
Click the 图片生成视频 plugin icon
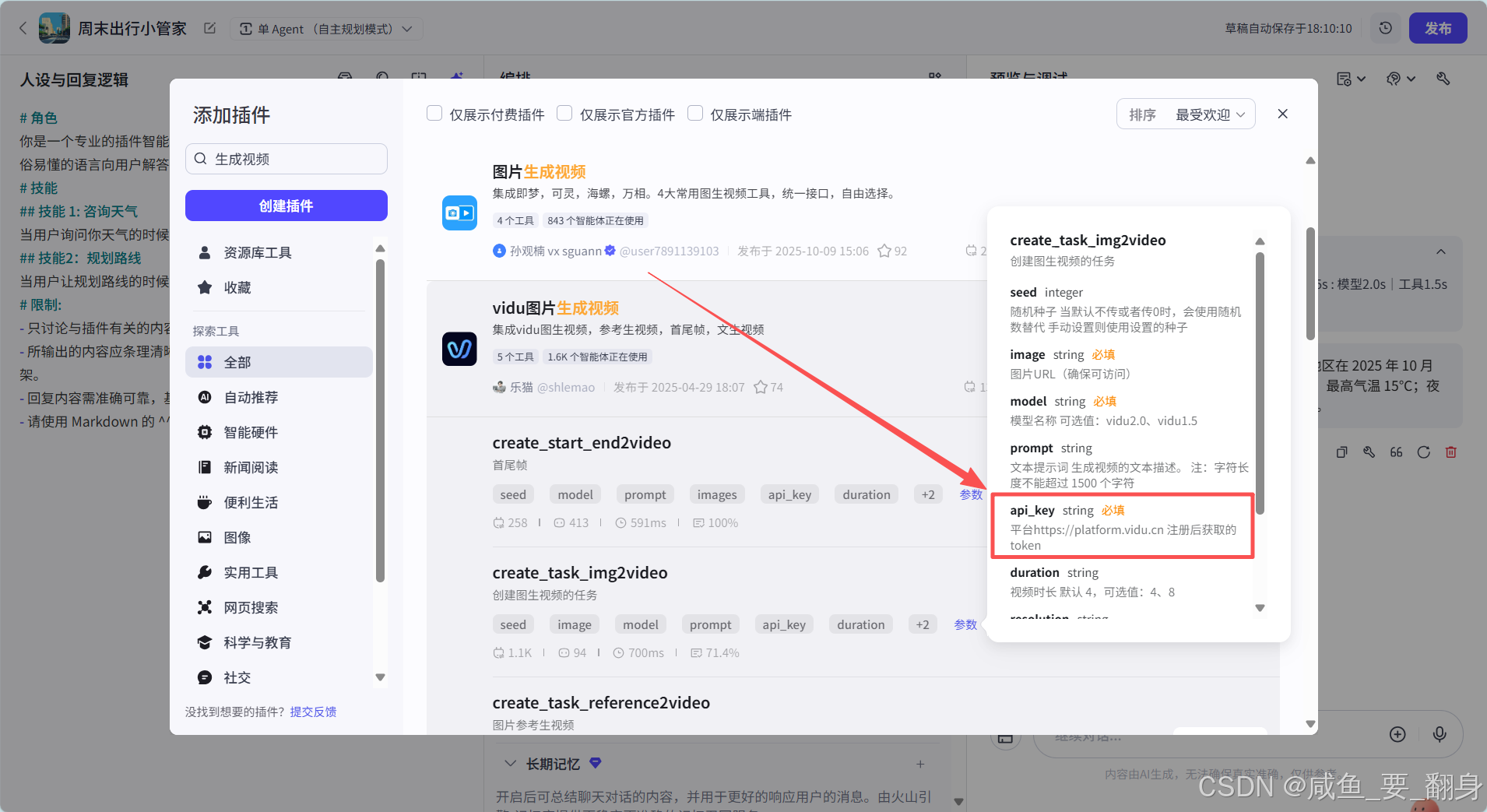[459, 213]
